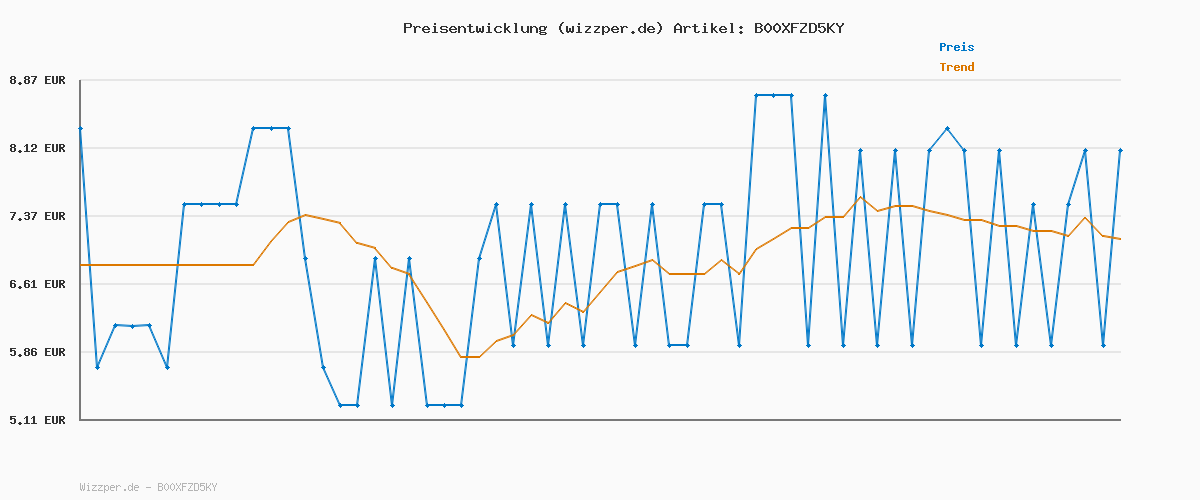Select the 8.12 EUR axis label
This screenshot has width=1200, height=500.
click(37, 148)
